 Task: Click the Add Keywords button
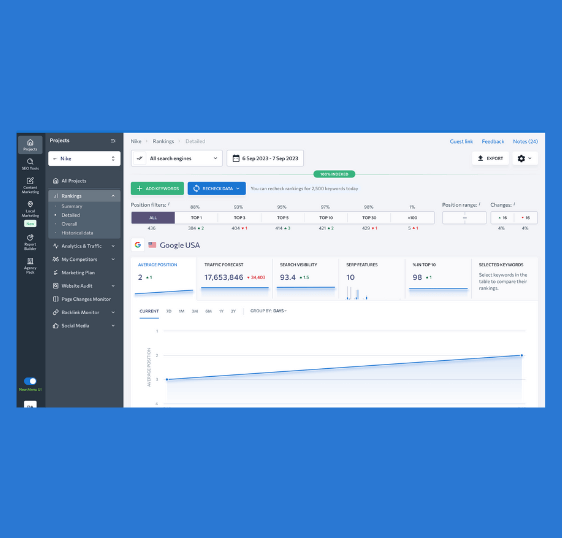pos(157,189)
